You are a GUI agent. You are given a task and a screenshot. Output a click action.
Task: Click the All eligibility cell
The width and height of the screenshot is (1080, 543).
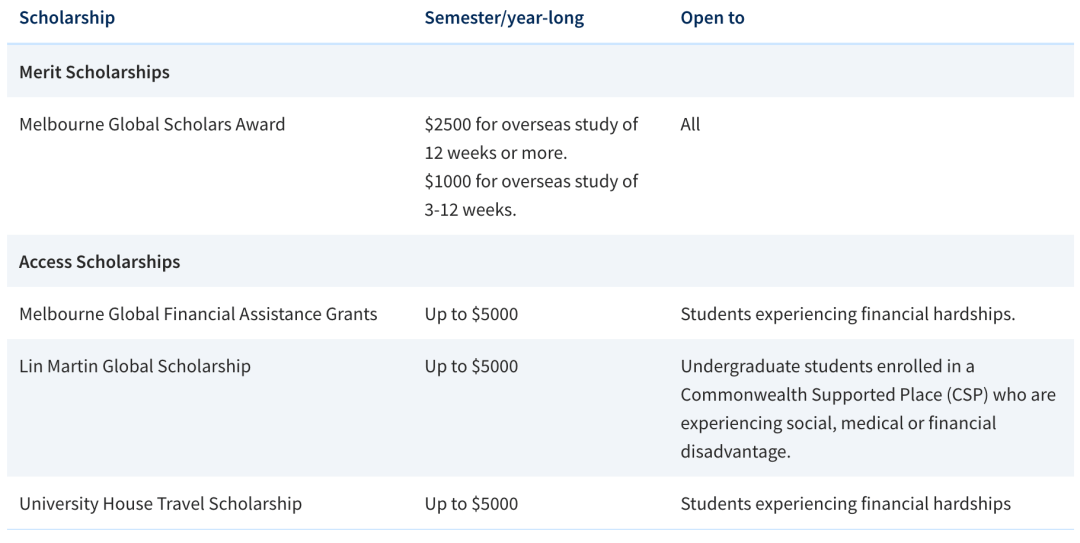(x=690, y=124)
